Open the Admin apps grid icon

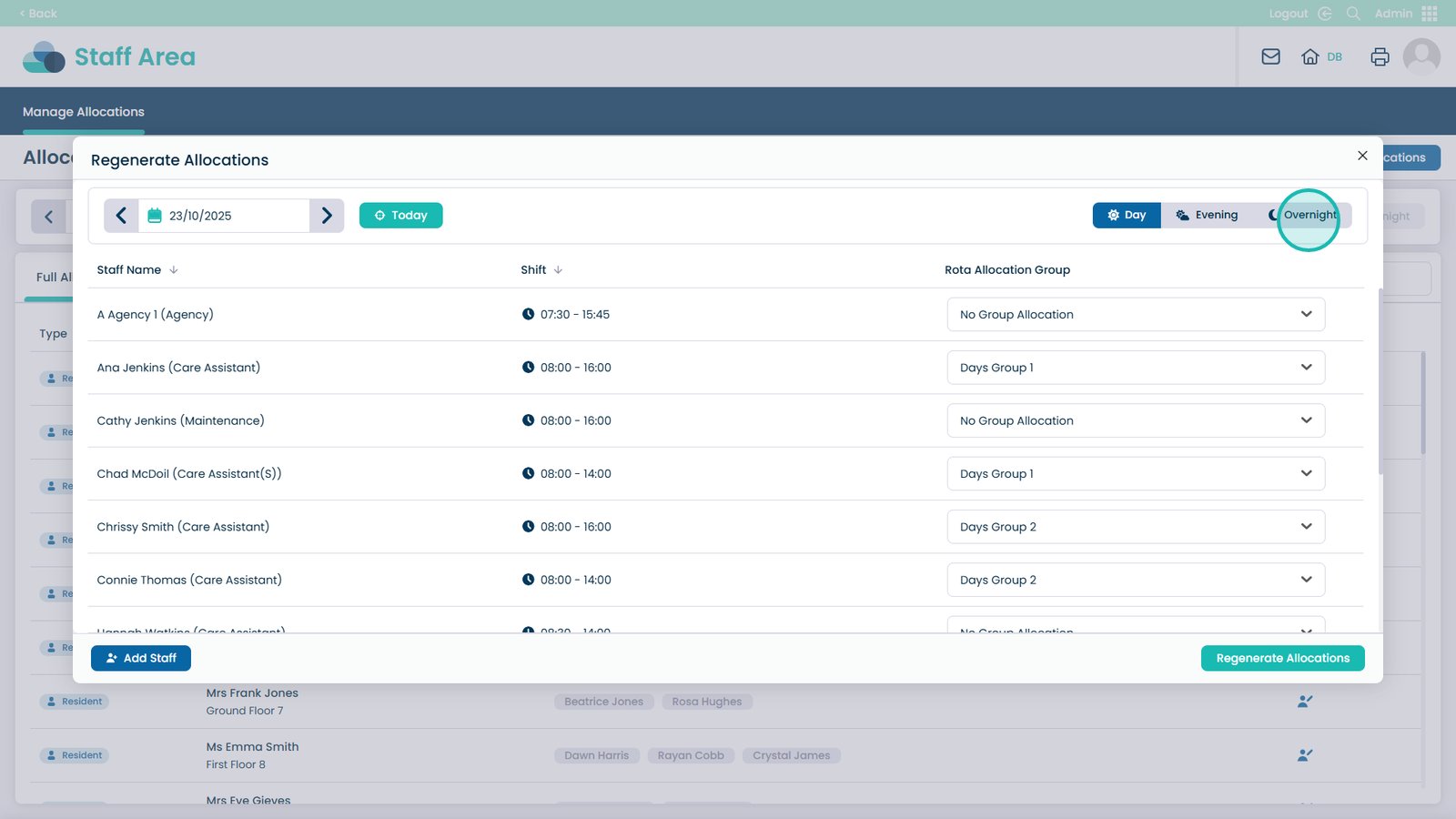[1430, 14]
